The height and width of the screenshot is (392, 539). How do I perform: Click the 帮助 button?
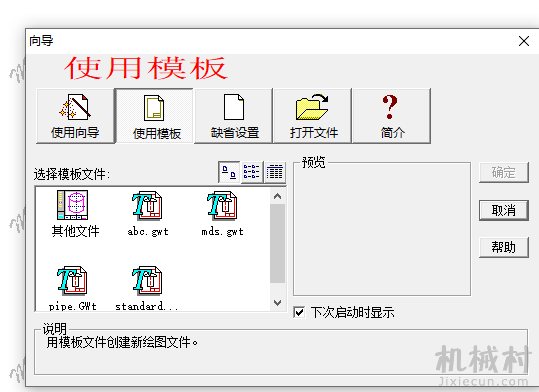(x=504, y=247)
